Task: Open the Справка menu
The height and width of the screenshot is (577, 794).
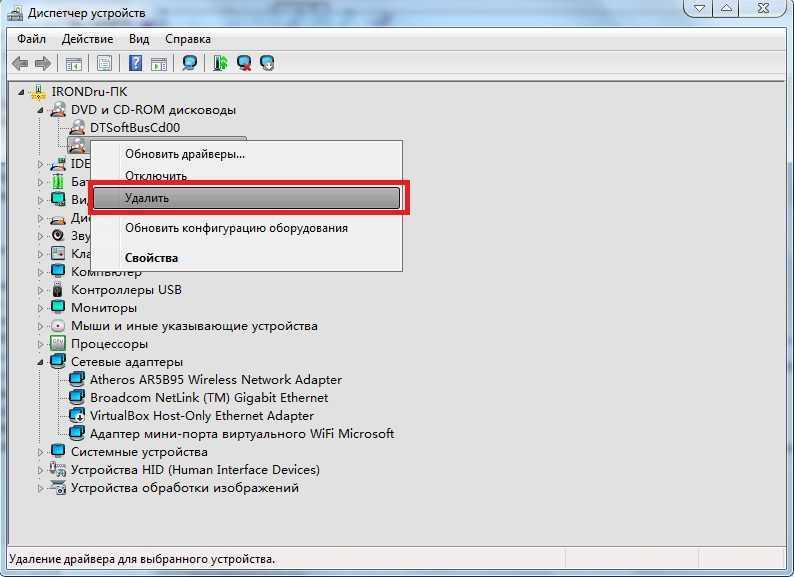Action: pyautogui.click(x=188, y=39)
